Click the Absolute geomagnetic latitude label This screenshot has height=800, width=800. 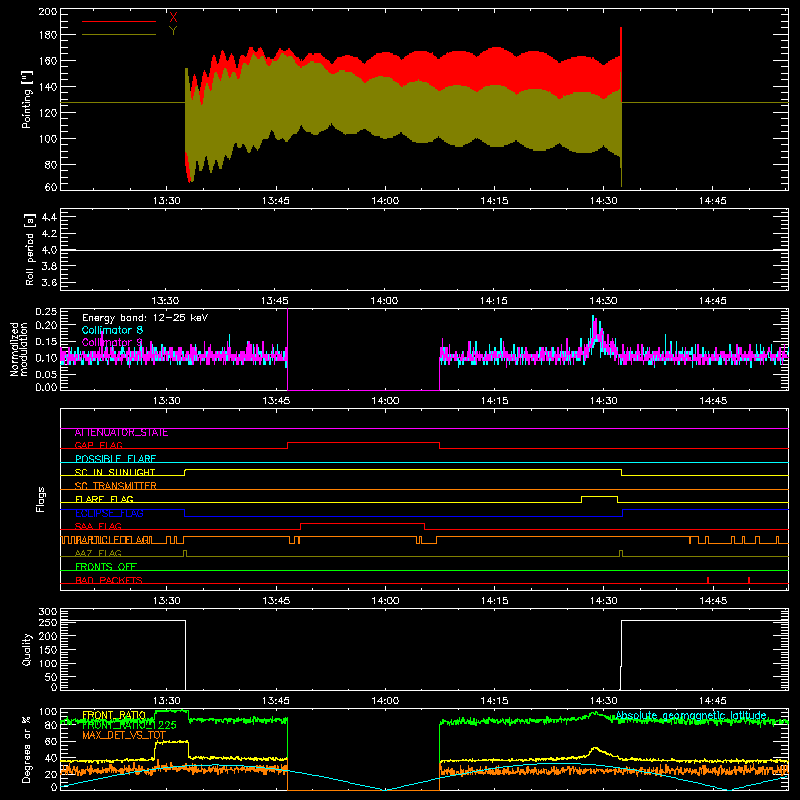(x=691, y=716)
